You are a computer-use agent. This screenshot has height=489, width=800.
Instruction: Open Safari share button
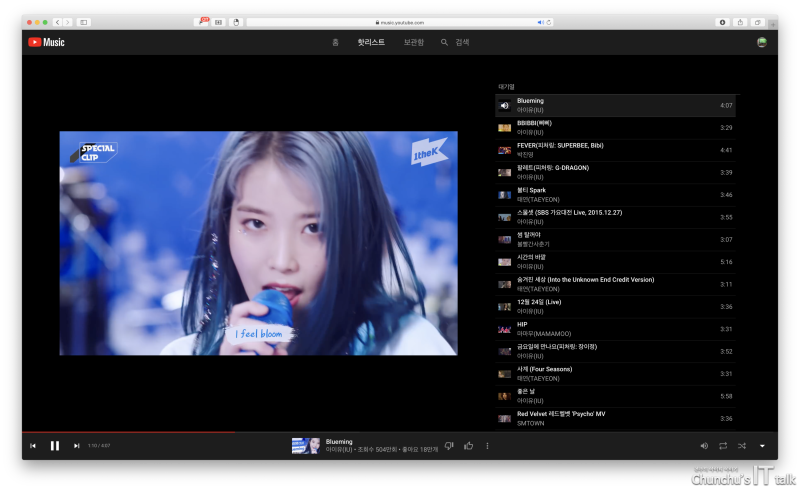click(740, 22)
